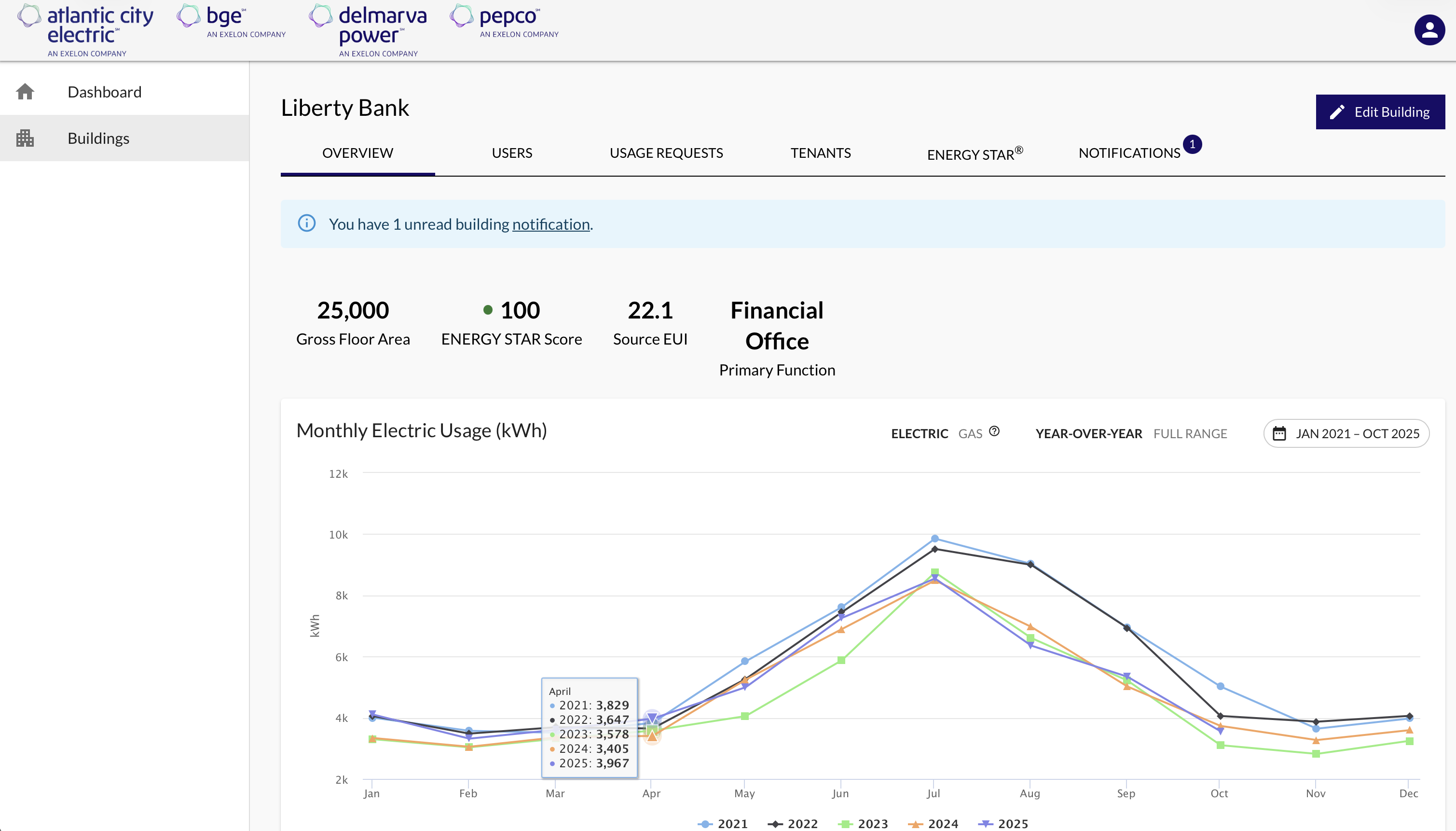Click the Buildings grid icon in sidebar
This screenshot has height=831, width=1456.
coord(25,138)
